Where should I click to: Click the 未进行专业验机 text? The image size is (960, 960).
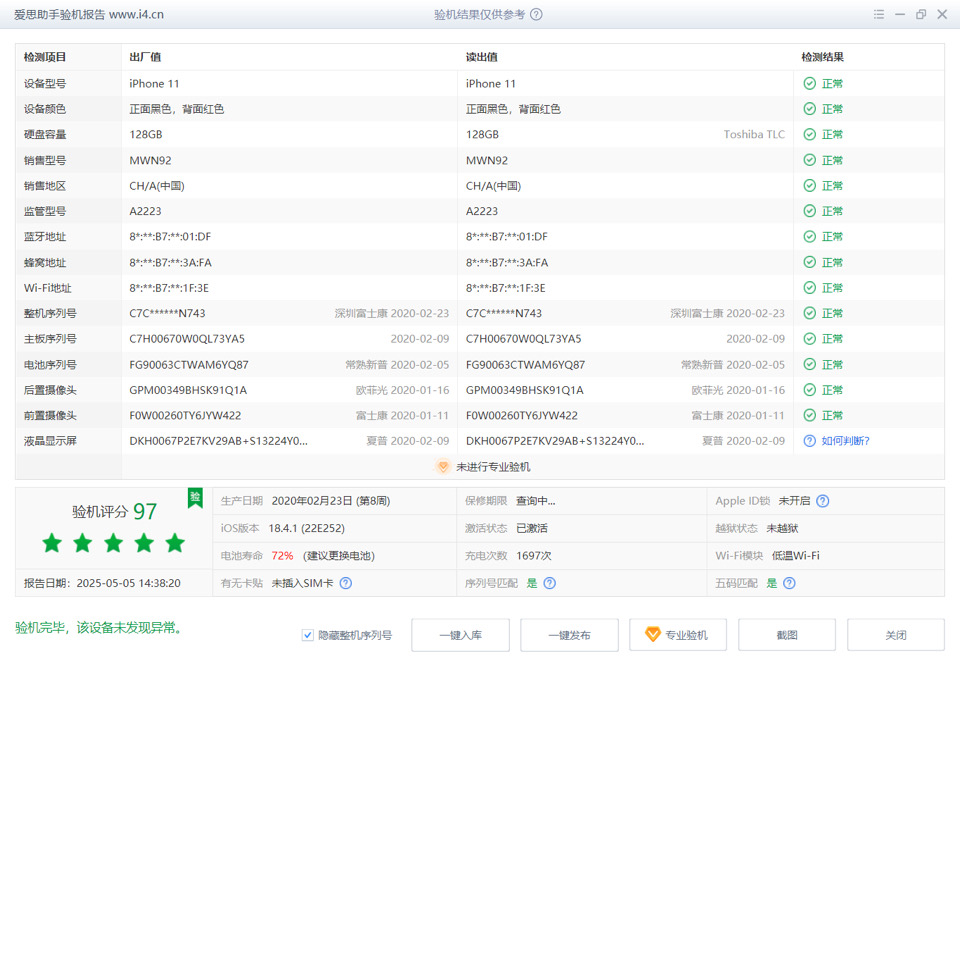point(493,467)
